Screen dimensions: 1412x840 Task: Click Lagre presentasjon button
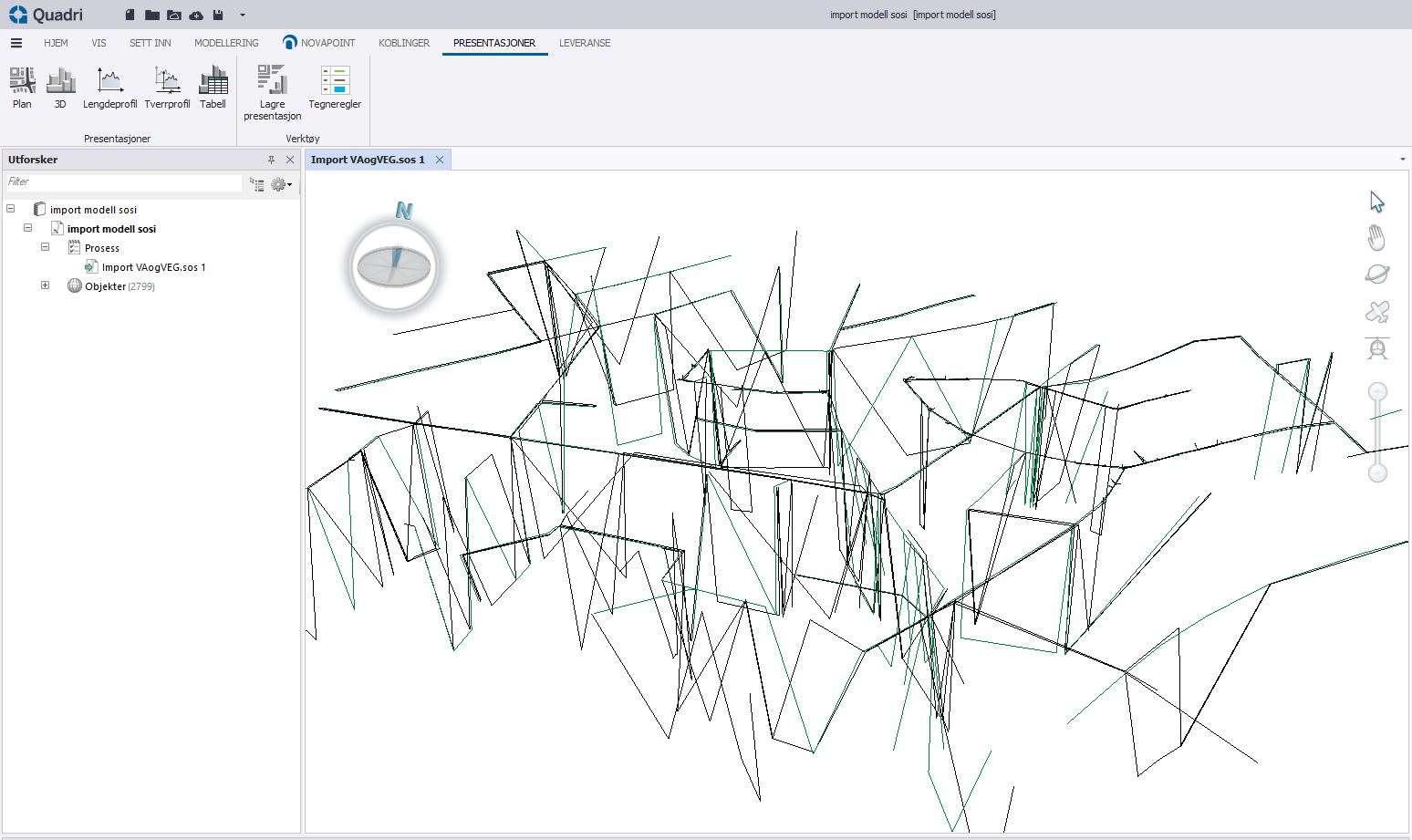click(x=272, y=92)
